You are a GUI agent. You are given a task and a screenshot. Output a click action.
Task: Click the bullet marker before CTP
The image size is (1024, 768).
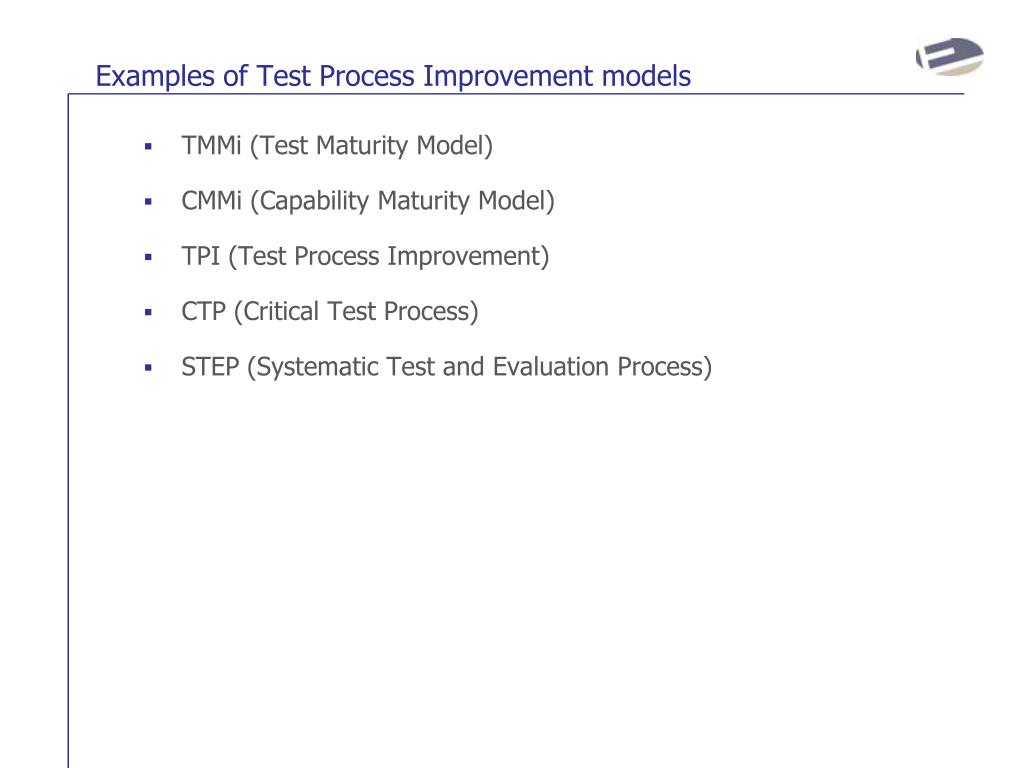click(148, 312)
